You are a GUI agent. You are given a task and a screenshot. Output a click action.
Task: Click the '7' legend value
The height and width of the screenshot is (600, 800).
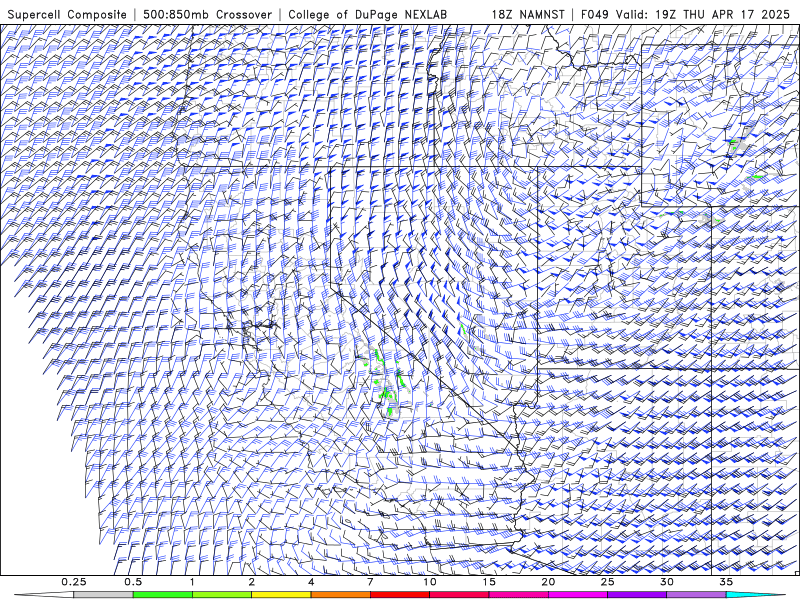pos(370,582)
